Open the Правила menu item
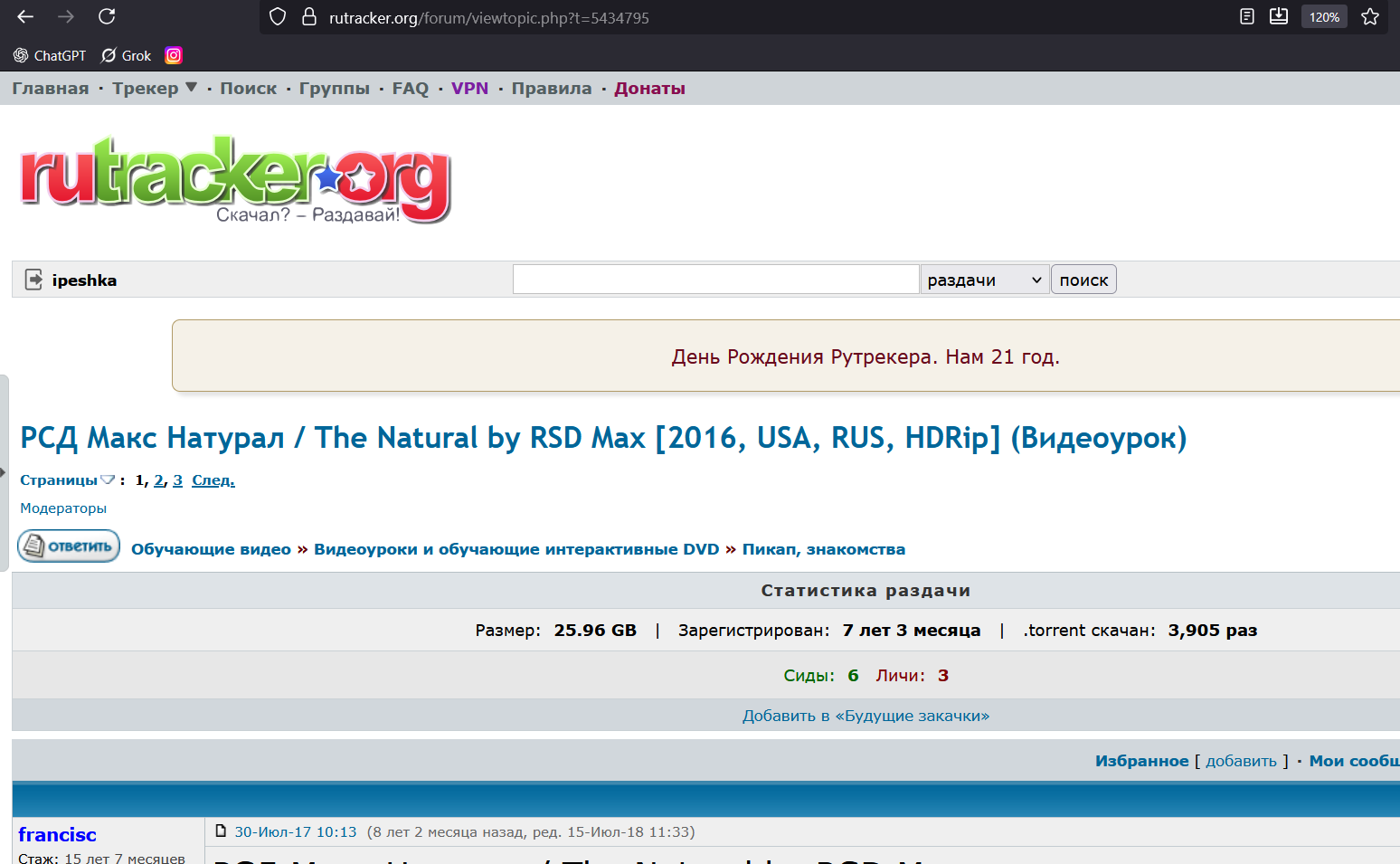This screenshot has height=864, width=1400. [x=552, y=89]
